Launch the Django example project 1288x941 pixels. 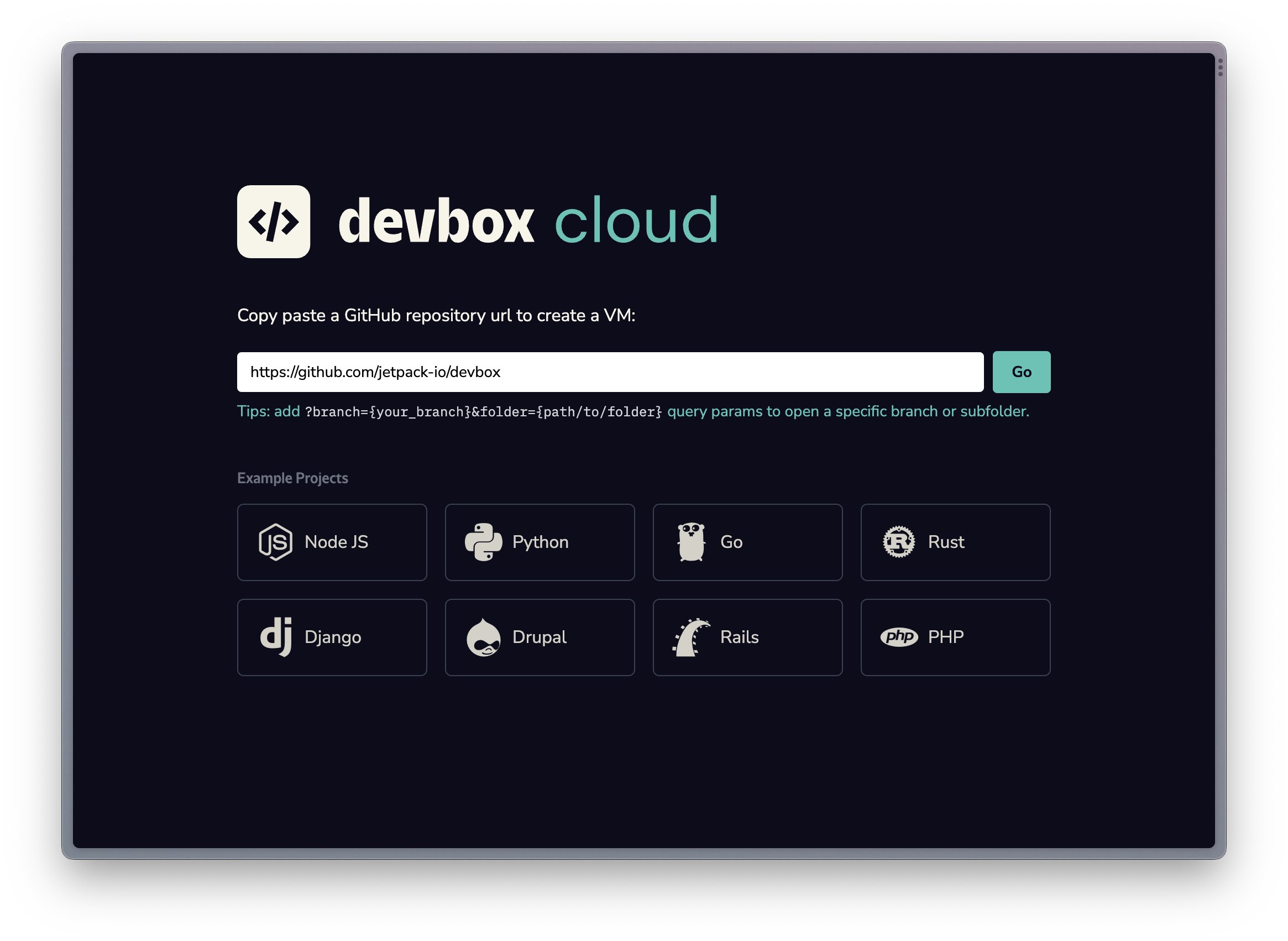332,637
